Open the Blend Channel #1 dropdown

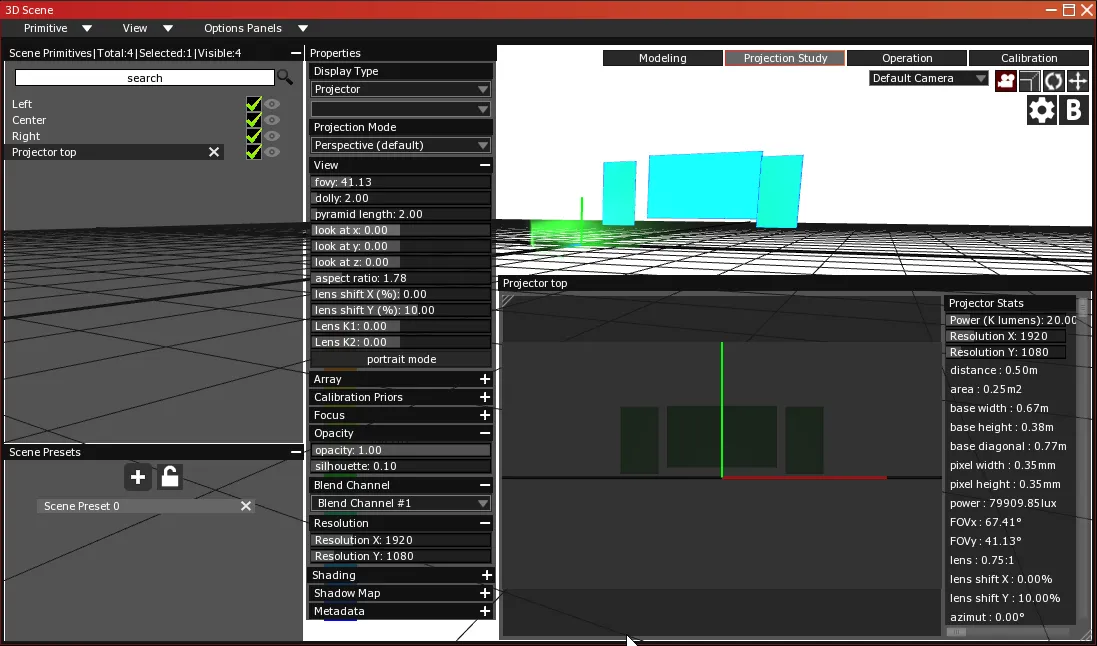pyautogui.click(x=400, y=503)
